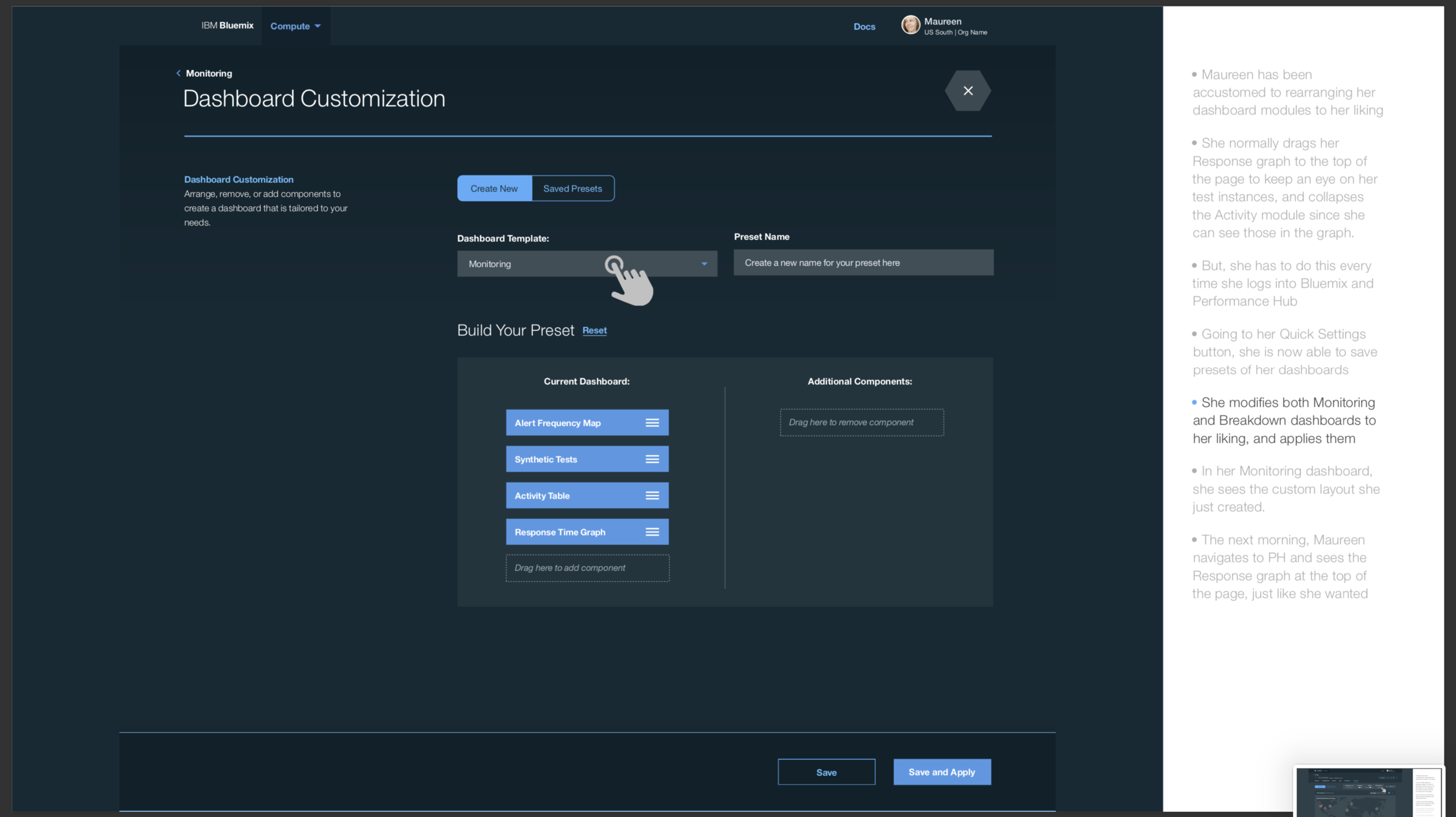
Task: Click the Save and Apply button
Action: (x=941, y=772)
